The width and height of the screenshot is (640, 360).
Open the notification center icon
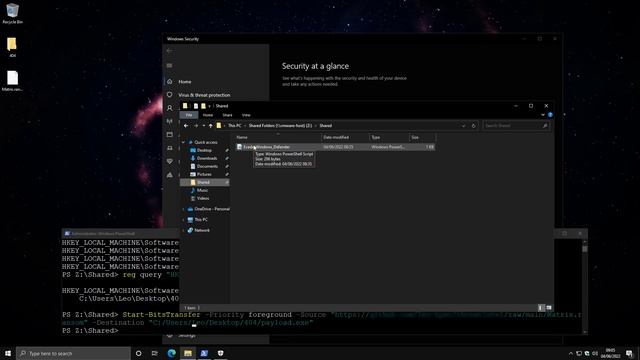[629, 353]
